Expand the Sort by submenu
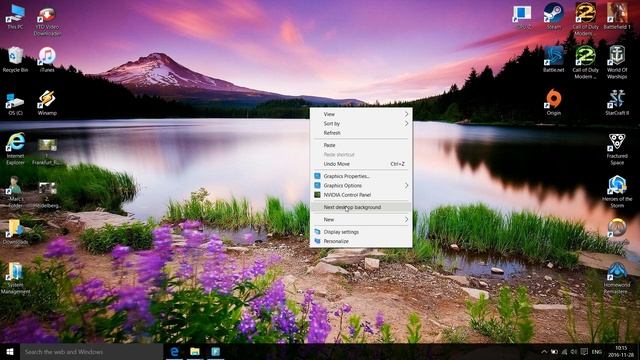 coord(361,123)
